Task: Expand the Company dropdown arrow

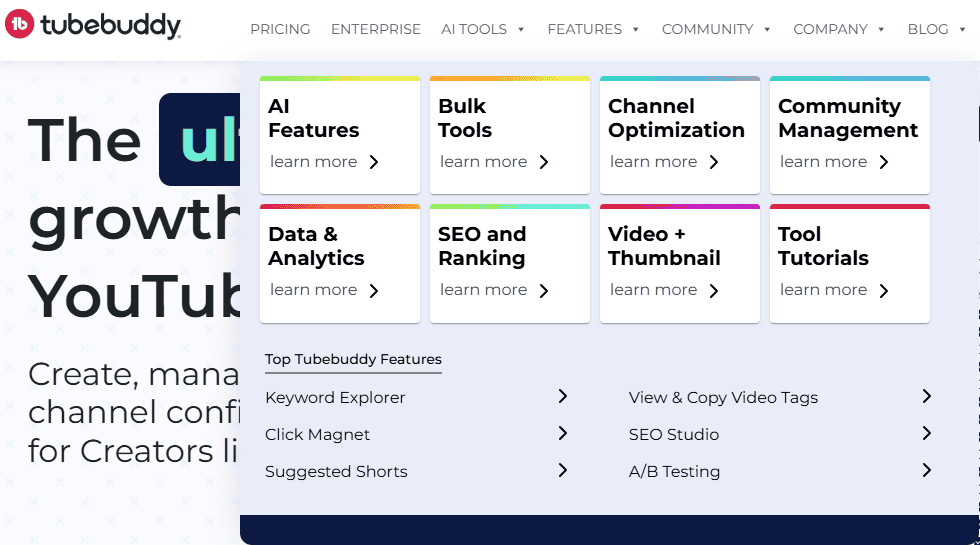Action: (x=881, y=29)
